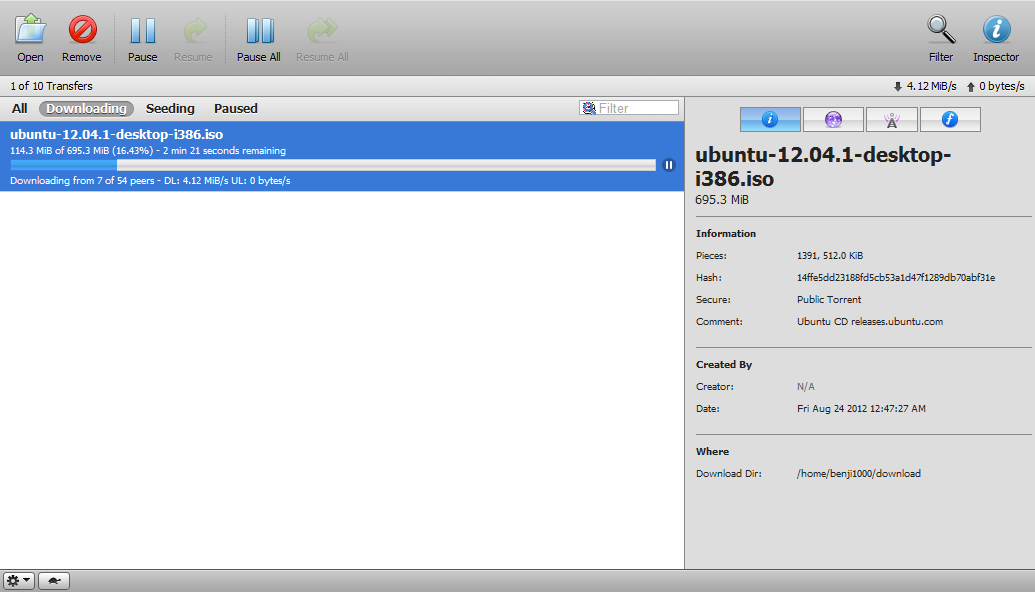This screenshot has width=1035, height=592.
Task: Open a new torrent with the Open icon
Action: 30,38
